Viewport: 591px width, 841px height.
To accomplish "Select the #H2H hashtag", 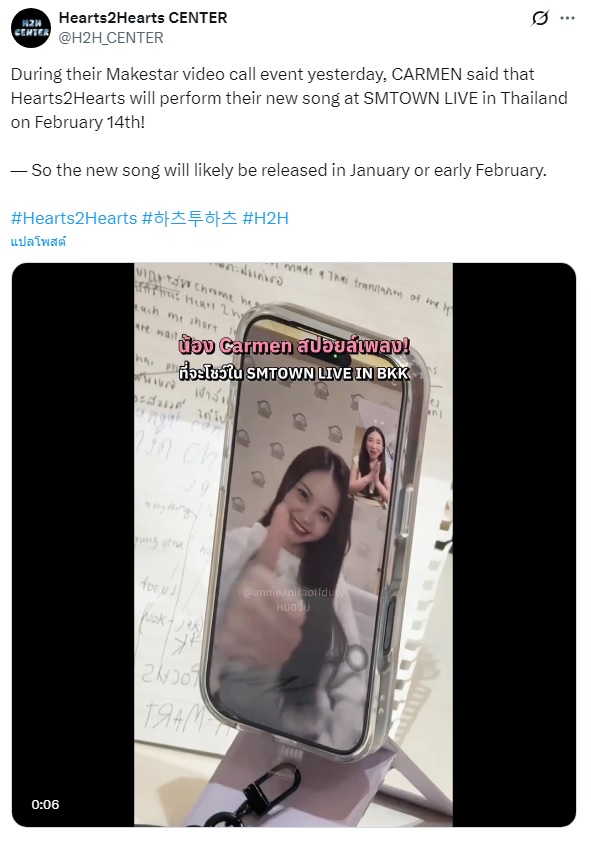I will 265,218.
